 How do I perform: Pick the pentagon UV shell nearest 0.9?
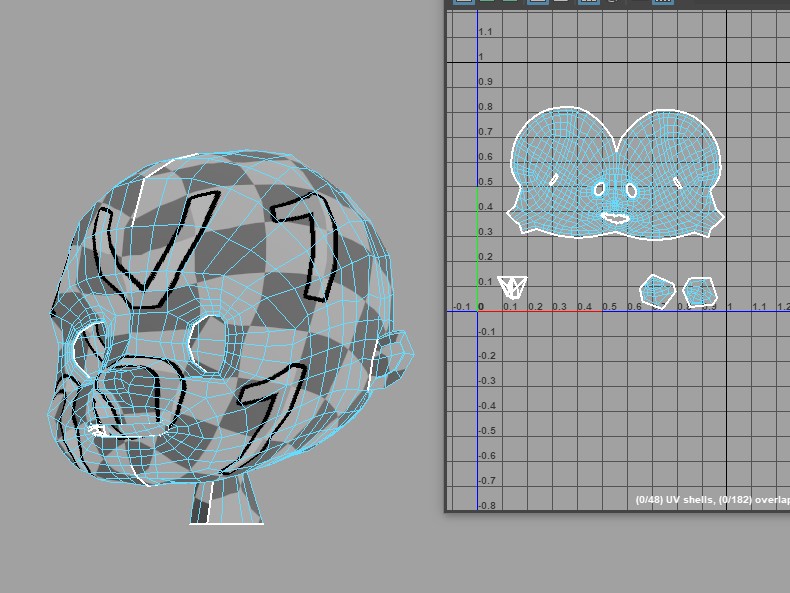pyautogui.click(x=700, y=292)
